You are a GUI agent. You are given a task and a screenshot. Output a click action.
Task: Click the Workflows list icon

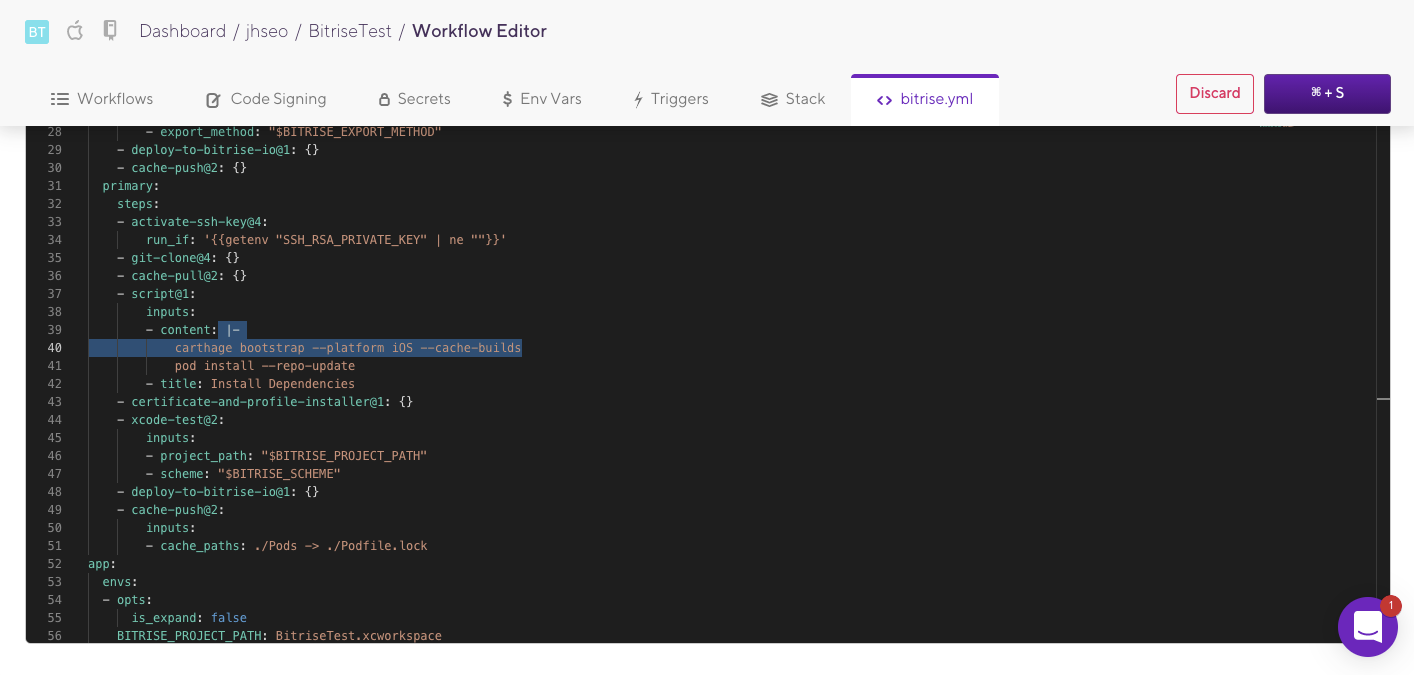[x=60, y=99]
